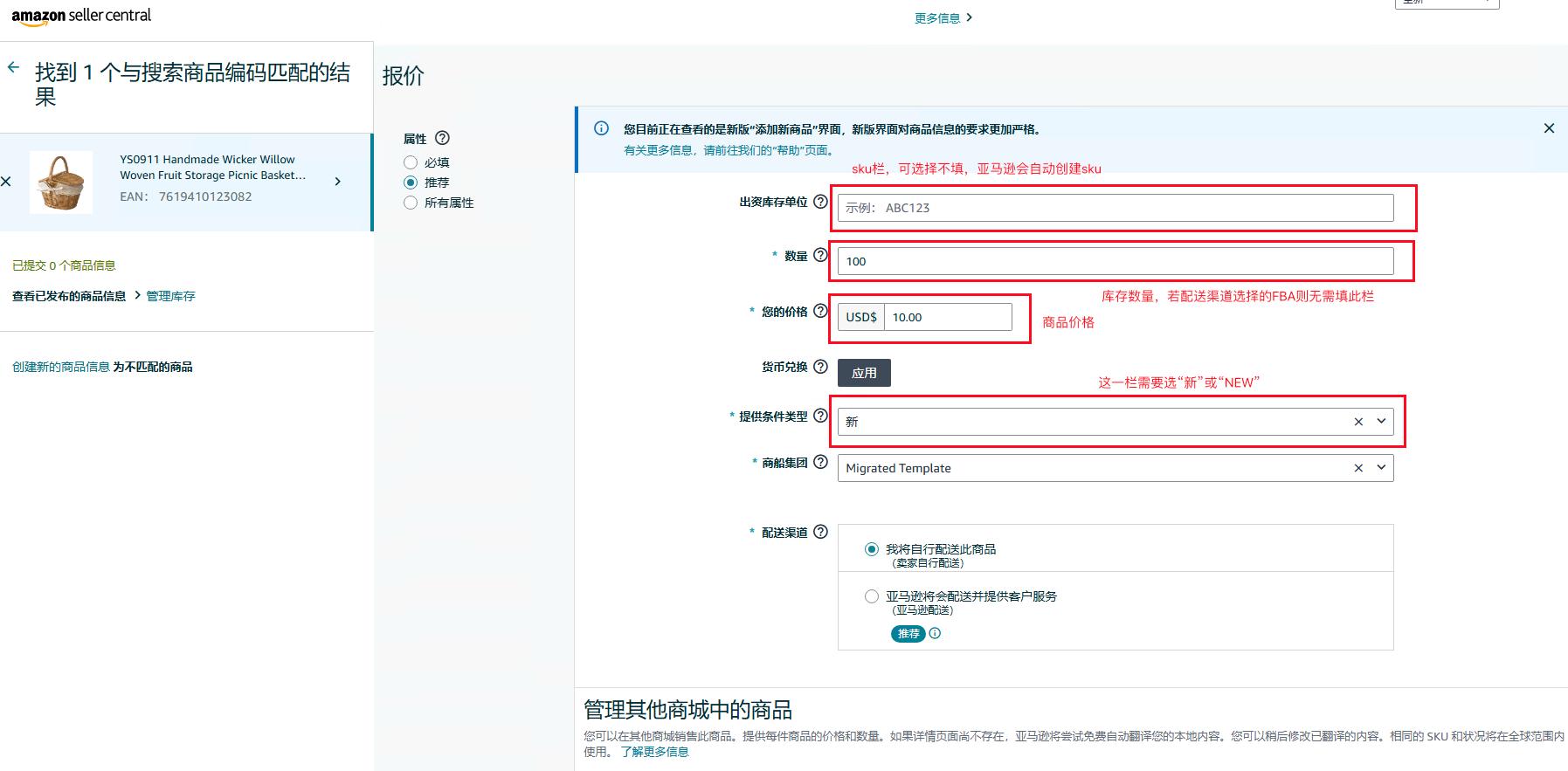
Task: Clear the 提供条件类型 selection with X
Action: [x=1358, y=422]
